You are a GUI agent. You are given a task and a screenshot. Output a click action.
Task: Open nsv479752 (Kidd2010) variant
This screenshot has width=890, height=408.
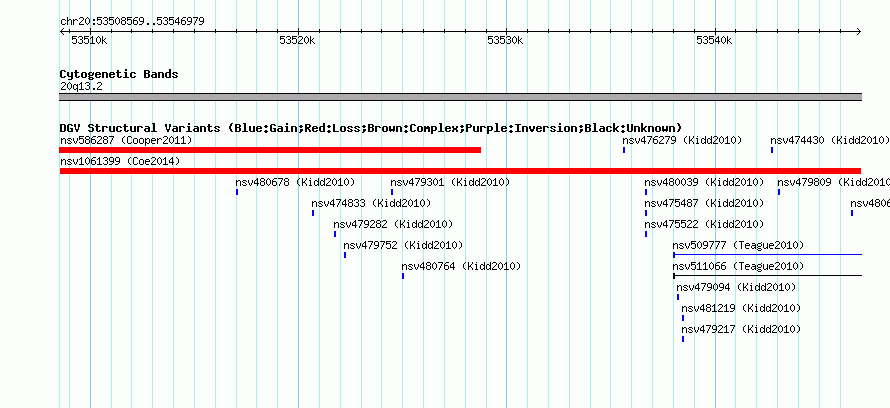(x=403, y=245)
